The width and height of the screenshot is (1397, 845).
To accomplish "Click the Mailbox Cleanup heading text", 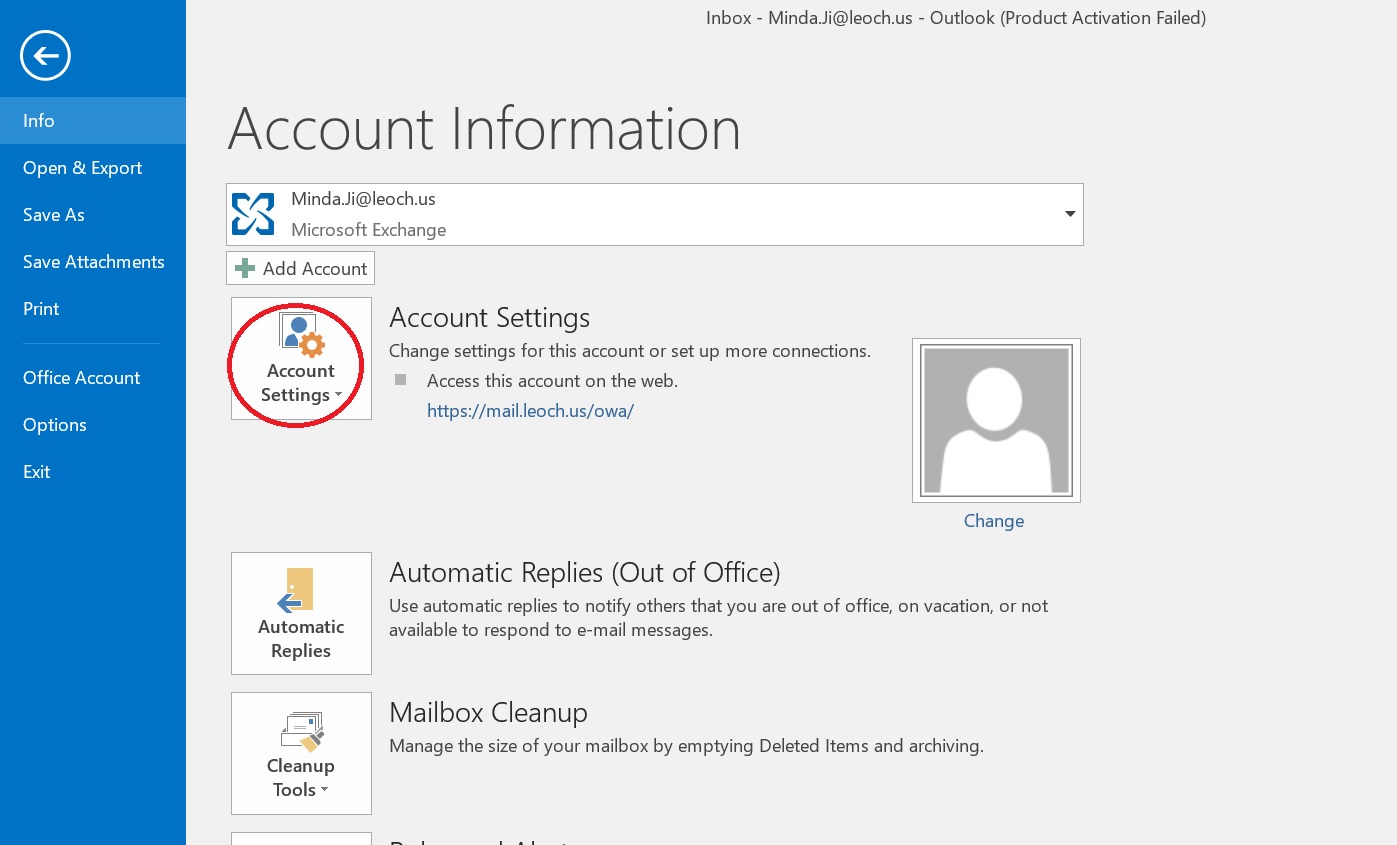I will pos(488,712).
